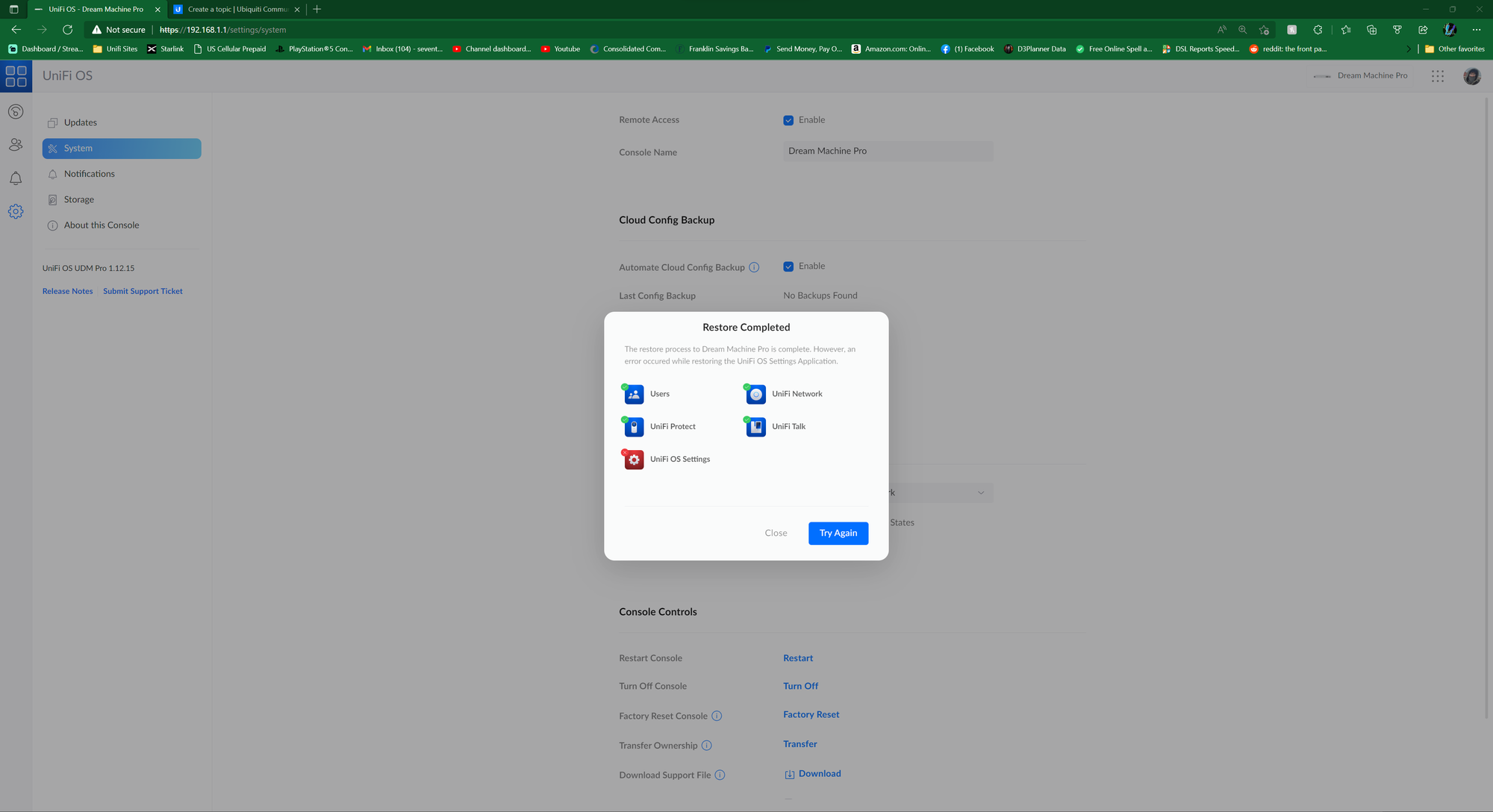1493x812 pixels.
Task: Click the Try Again button
Action: coord(838,533)
